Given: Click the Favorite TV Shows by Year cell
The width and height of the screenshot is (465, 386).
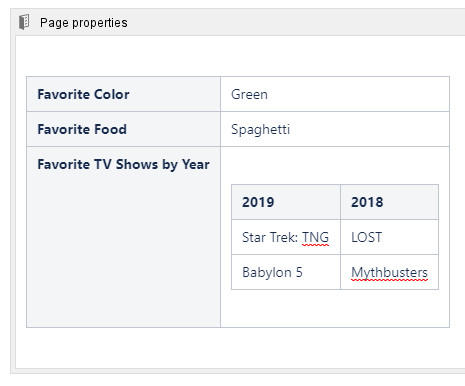Looking at the screenshot, I should (x=123, y=237).
